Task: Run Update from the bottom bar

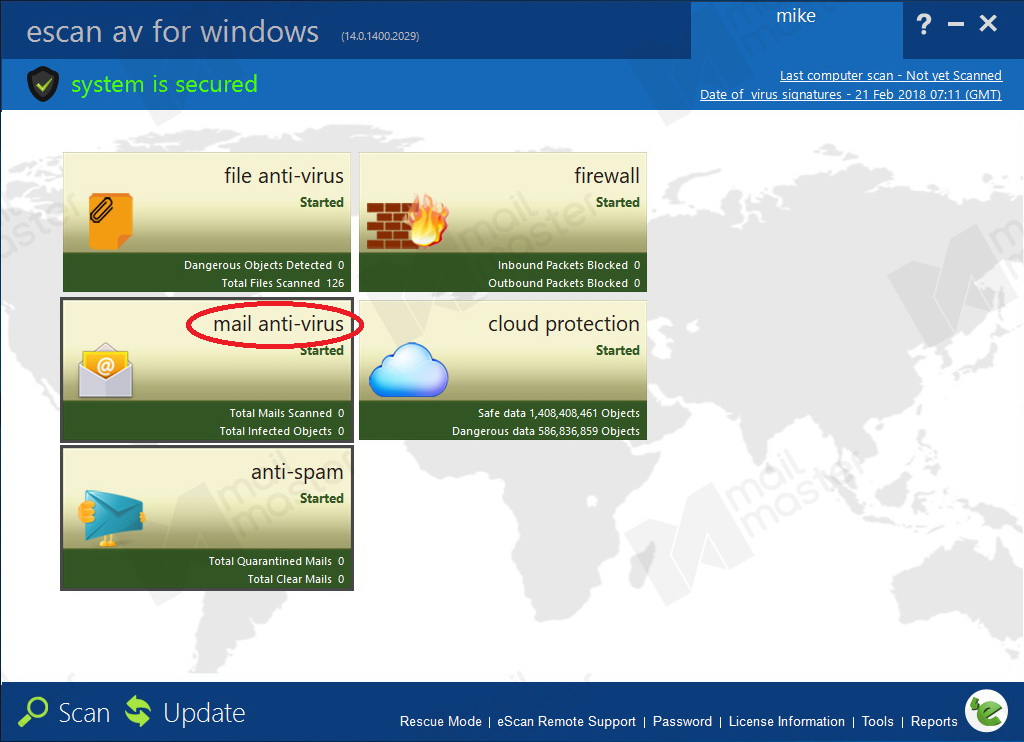Action: (204, 713)
